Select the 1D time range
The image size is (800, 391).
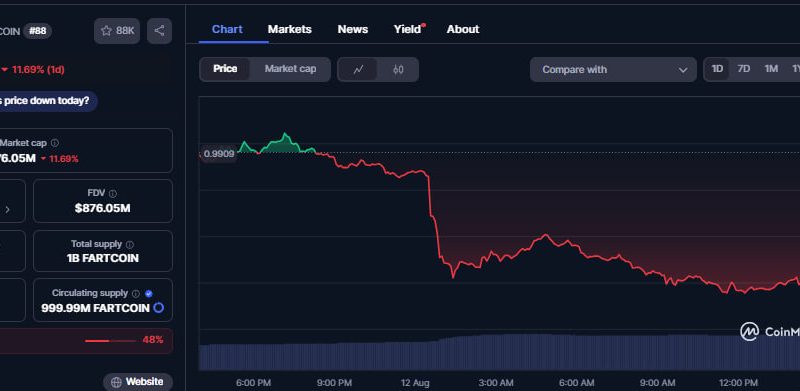717,69
